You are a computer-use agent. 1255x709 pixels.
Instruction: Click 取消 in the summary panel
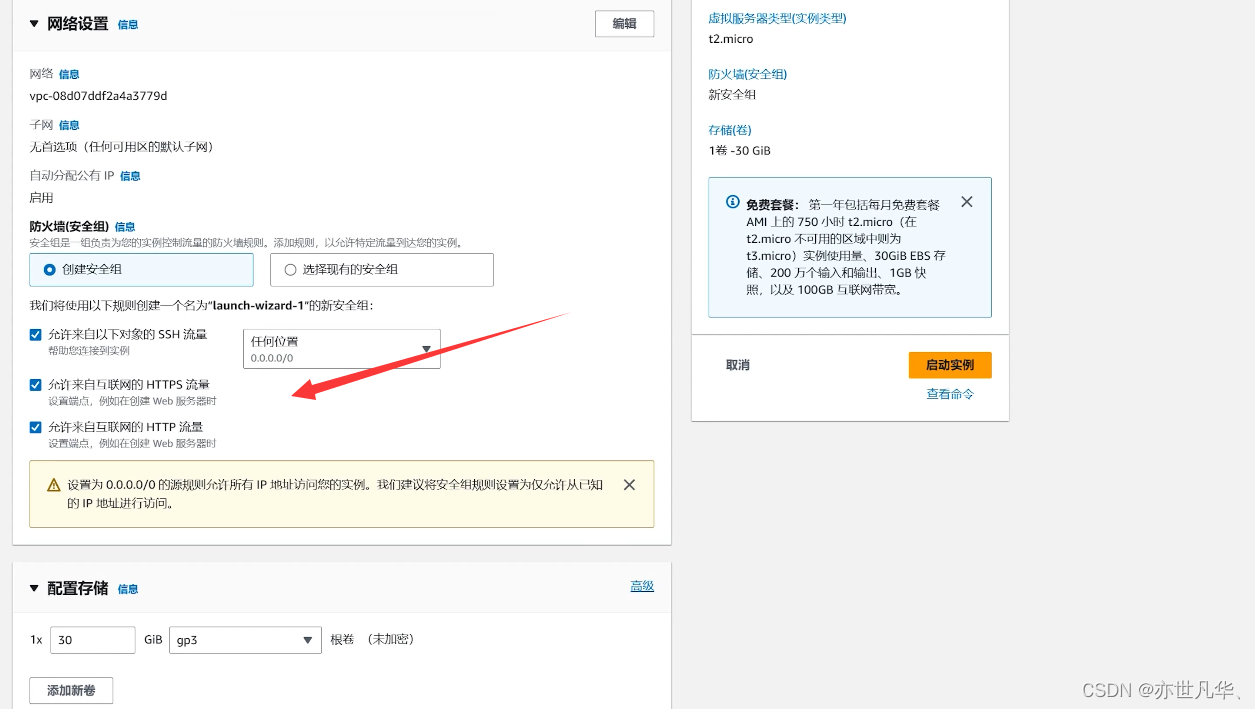pyautogui.click(x=738, y=365)
